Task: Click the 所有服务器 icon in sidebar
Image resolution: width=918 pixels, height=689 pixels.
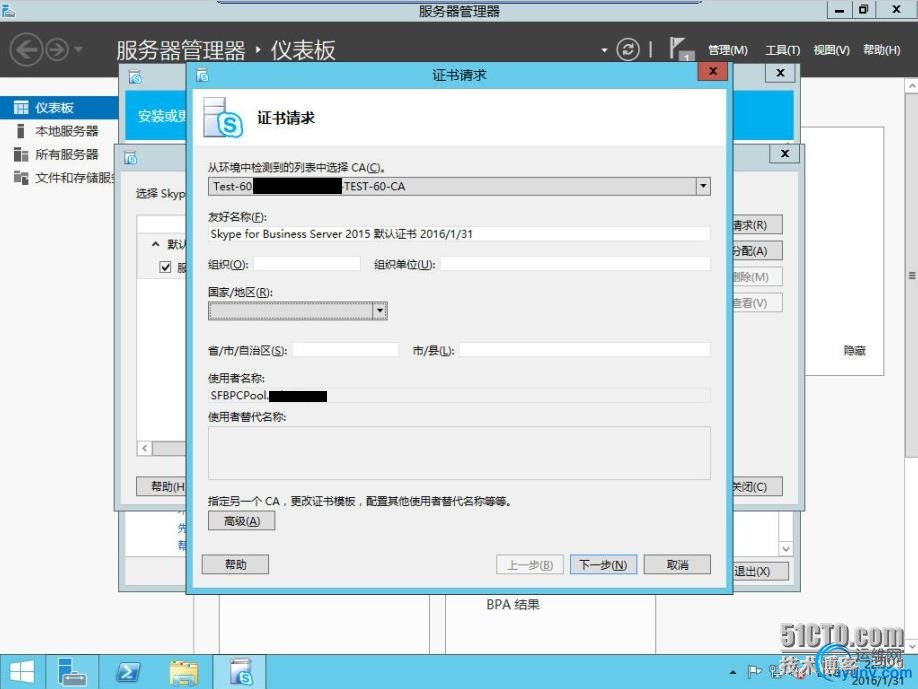Action: pyautogui.click(x=21, y=155)
